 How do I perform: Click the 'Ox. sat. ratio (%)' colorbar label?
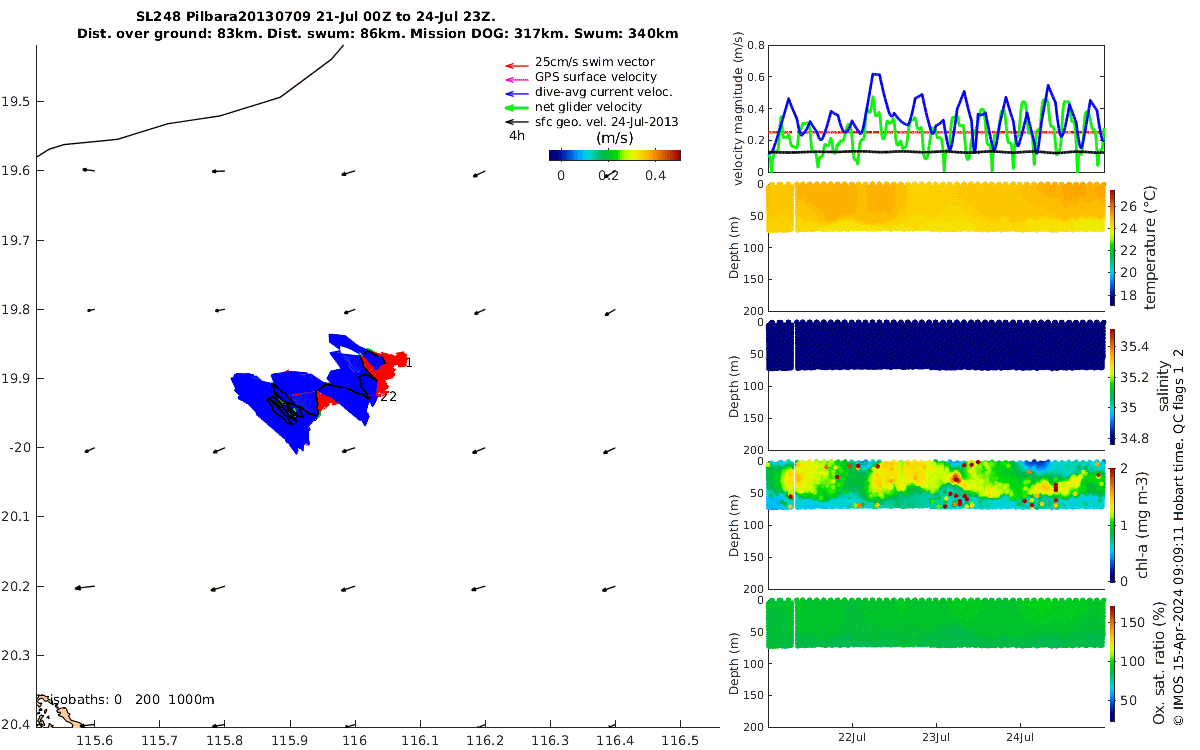click(x=1160, y=663)
